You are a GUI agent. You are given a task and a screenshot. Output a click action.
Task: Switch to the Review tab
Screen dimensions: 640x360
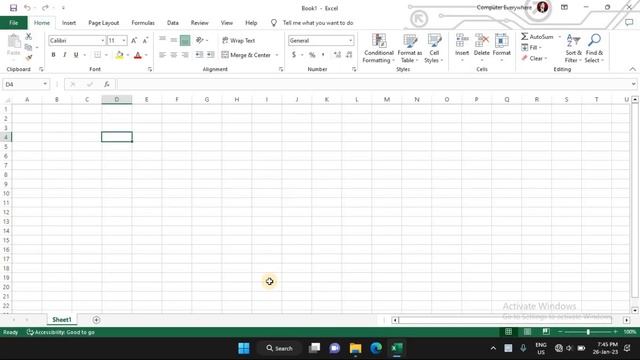click(x=200, y=23)
